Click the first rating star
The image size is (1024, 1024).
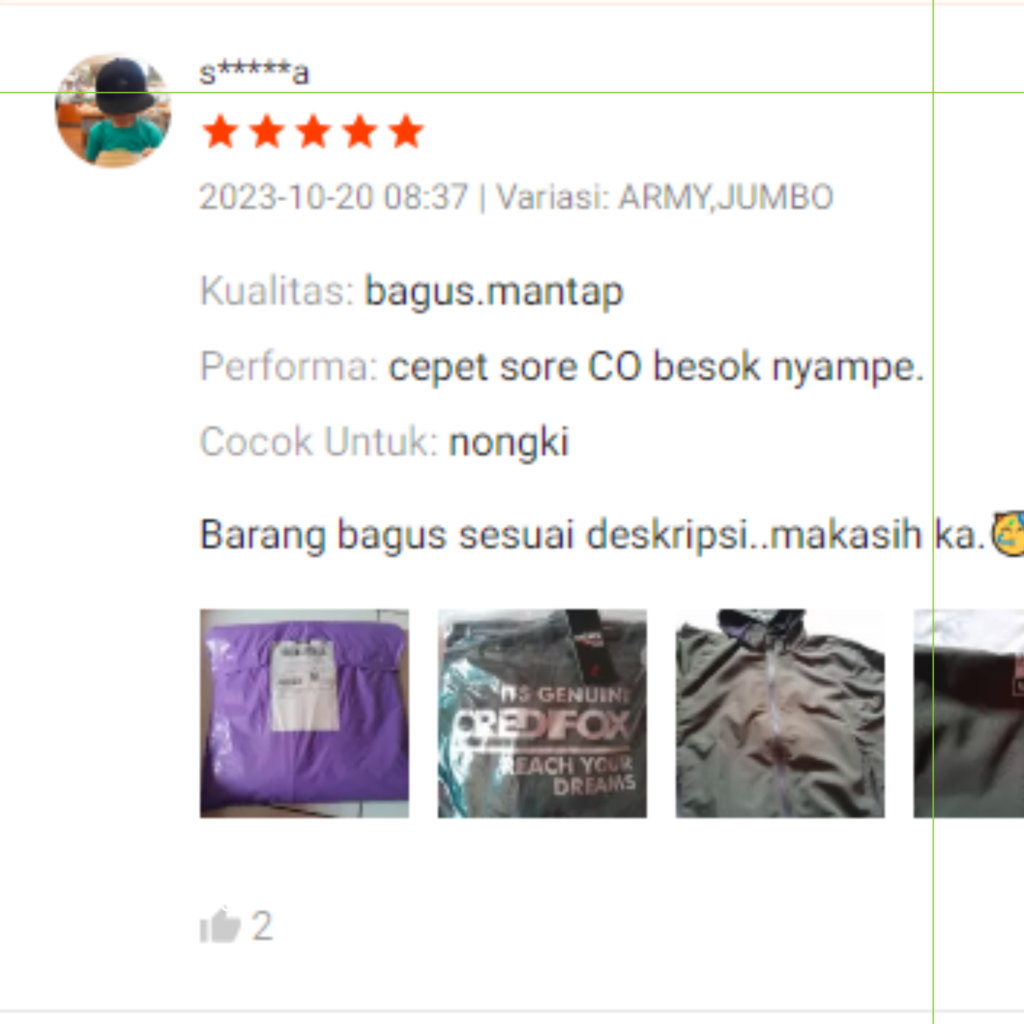point(220,131)
